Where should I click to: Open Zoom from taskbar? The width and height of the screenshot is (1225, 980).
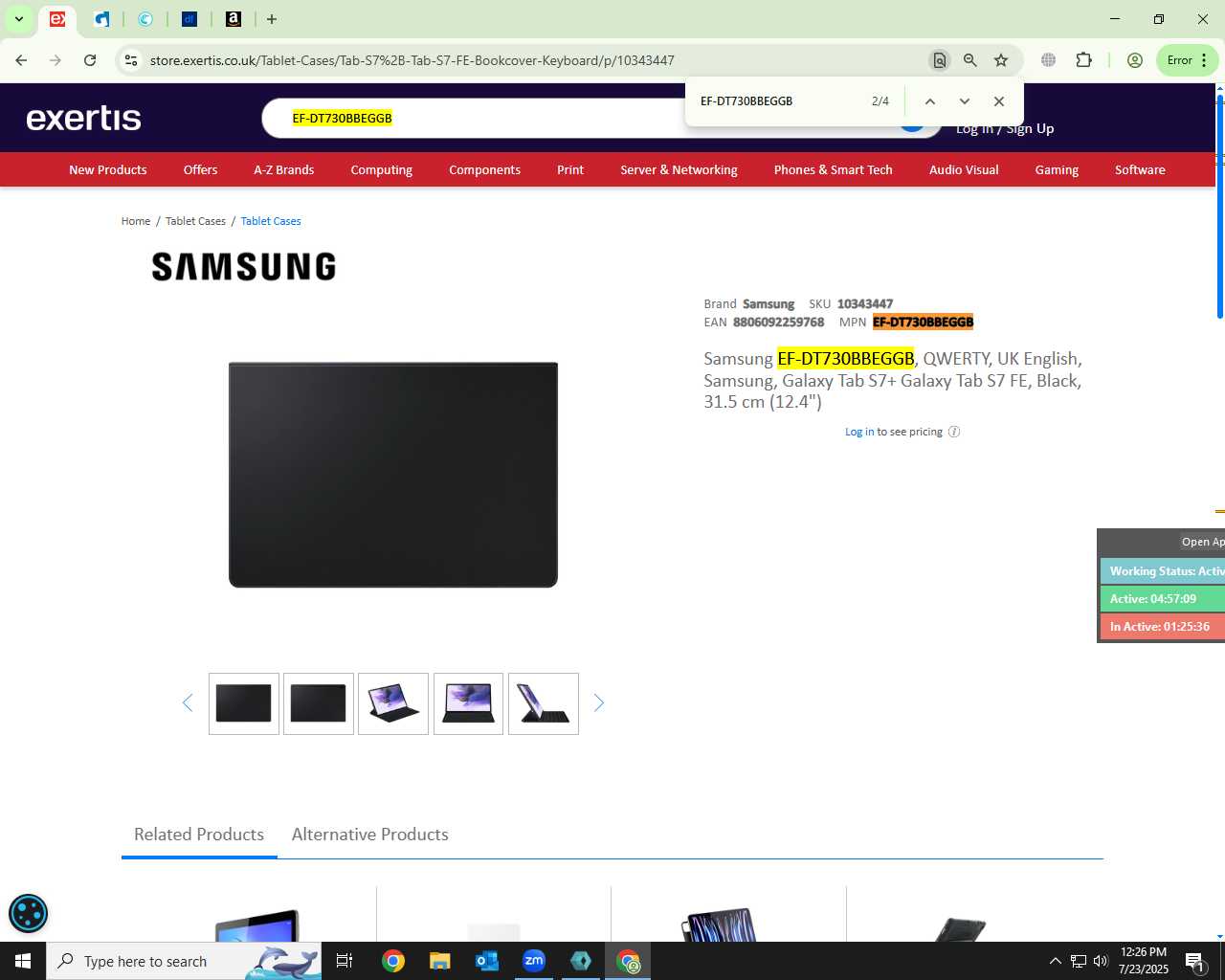point(534,961)
